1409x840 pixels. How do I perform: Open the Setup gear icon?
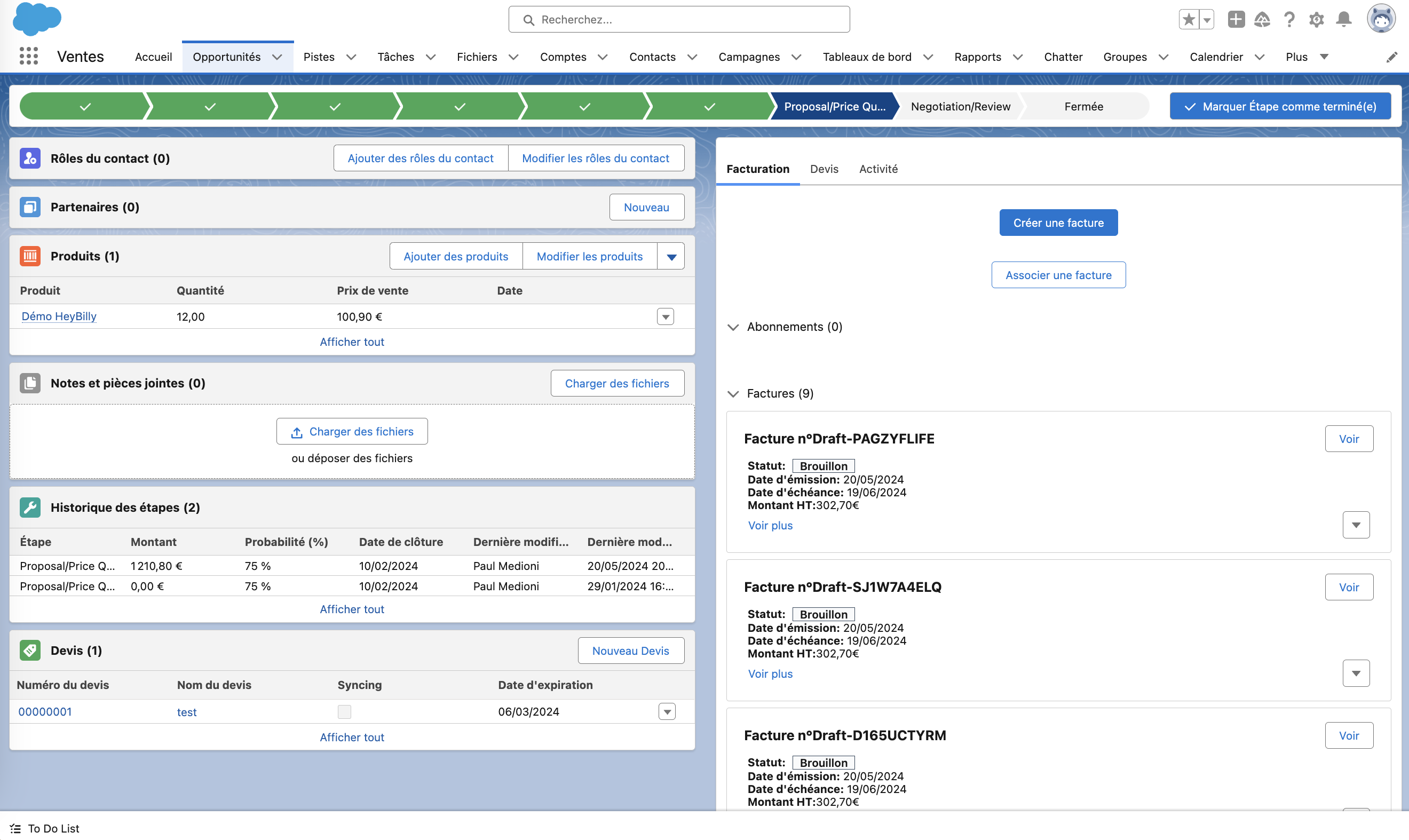tap(1316, 20)
